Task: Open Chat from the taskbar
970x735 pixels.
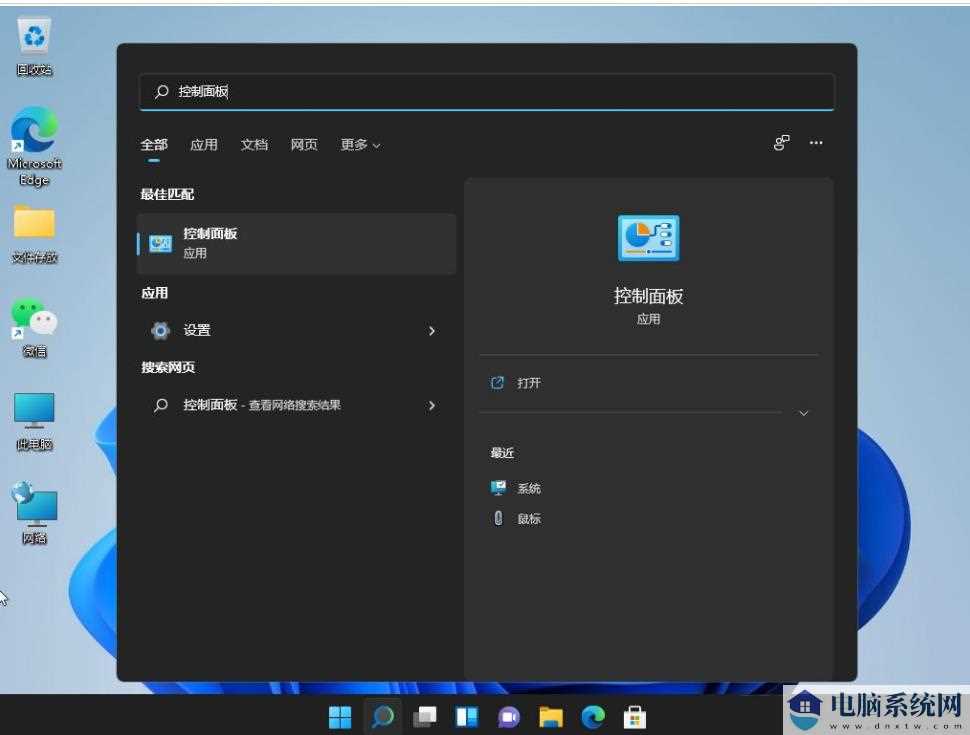Action: click(x=509, y=716)
